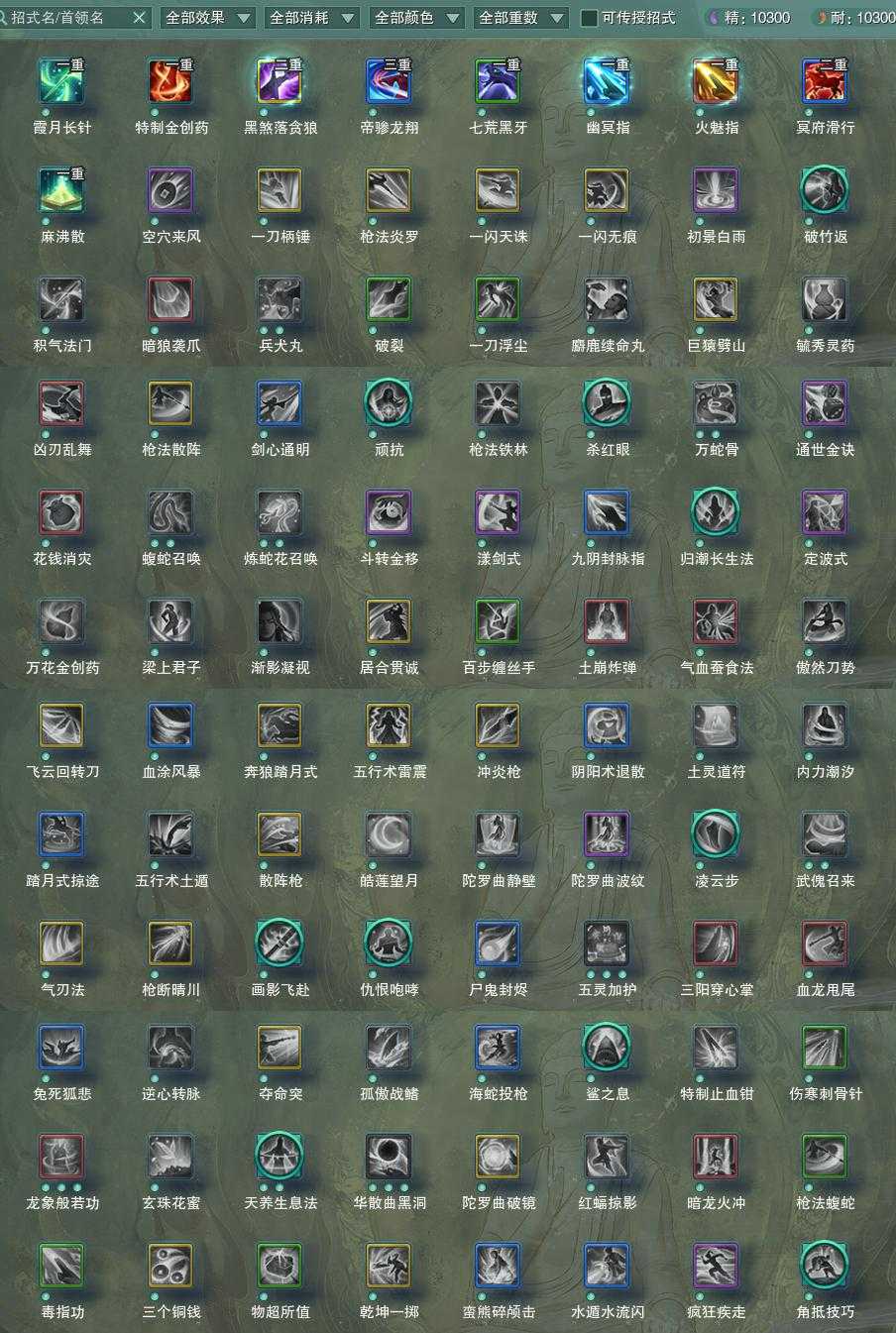This screenshot has height=1333, width=896.
Task: Click the 幽冥指 skill icon
Action: [607, 81]
